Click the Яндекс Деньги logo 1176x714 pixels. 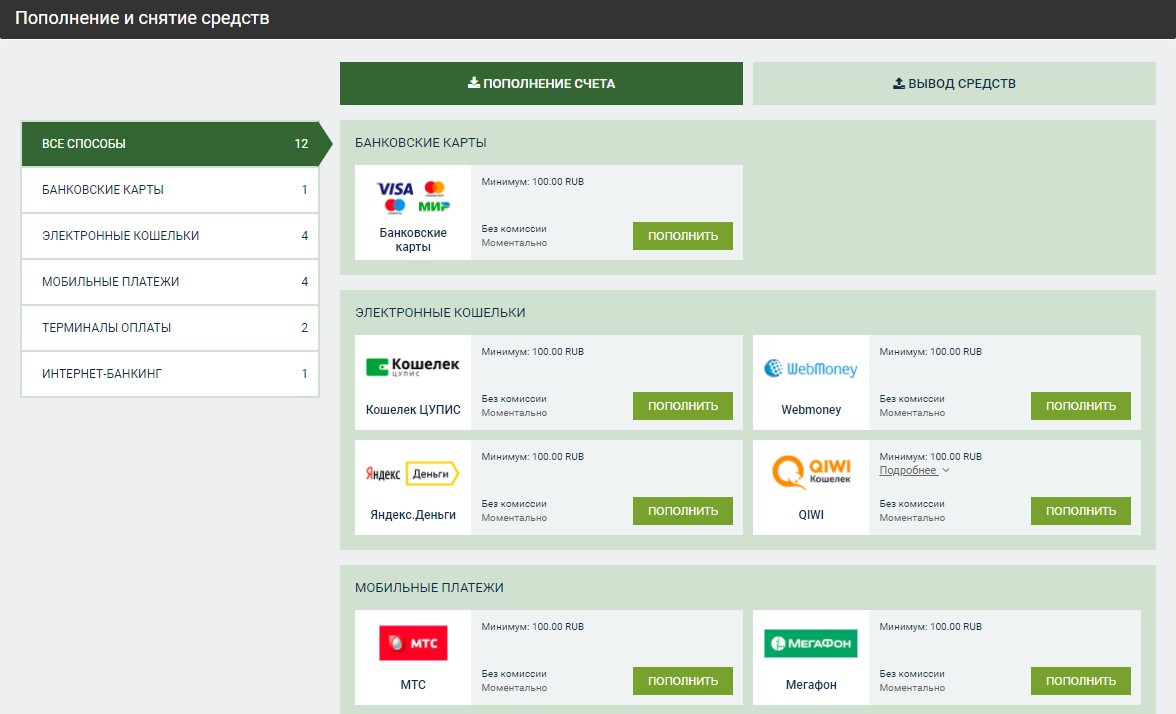click(x=412, y=473)
